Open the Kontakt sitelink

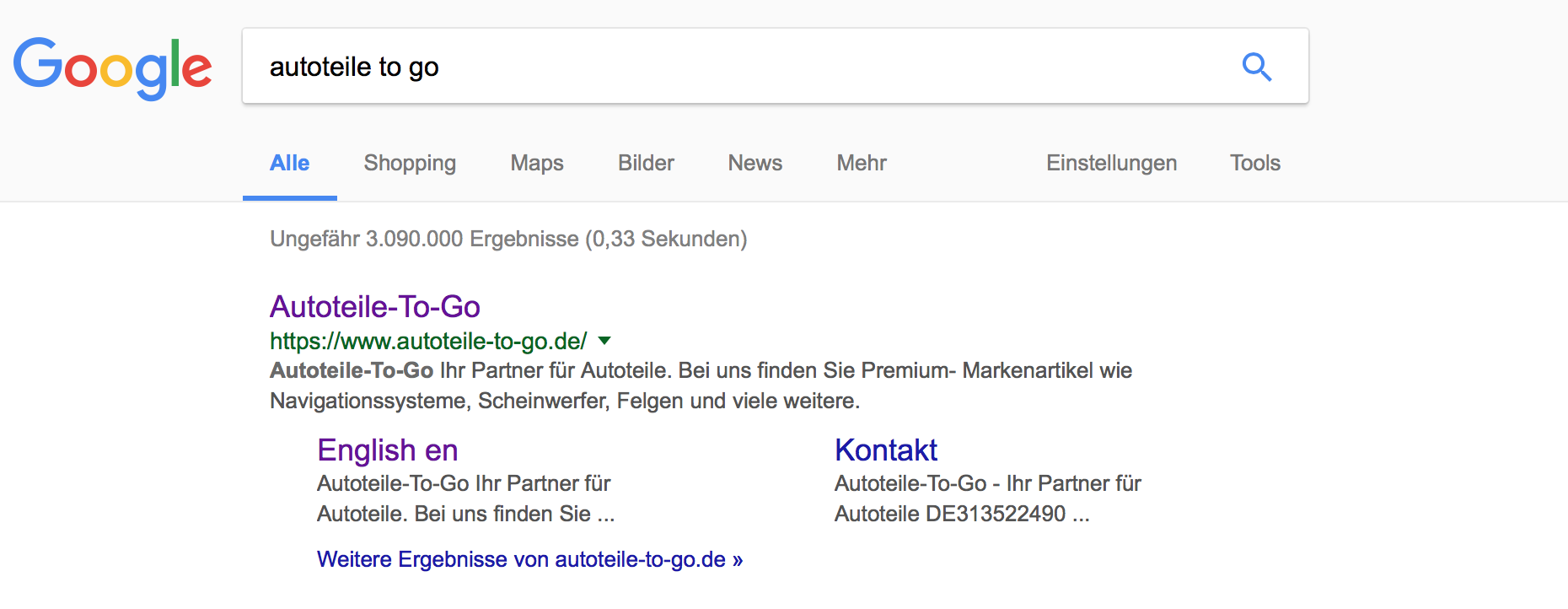coord(885,450)
